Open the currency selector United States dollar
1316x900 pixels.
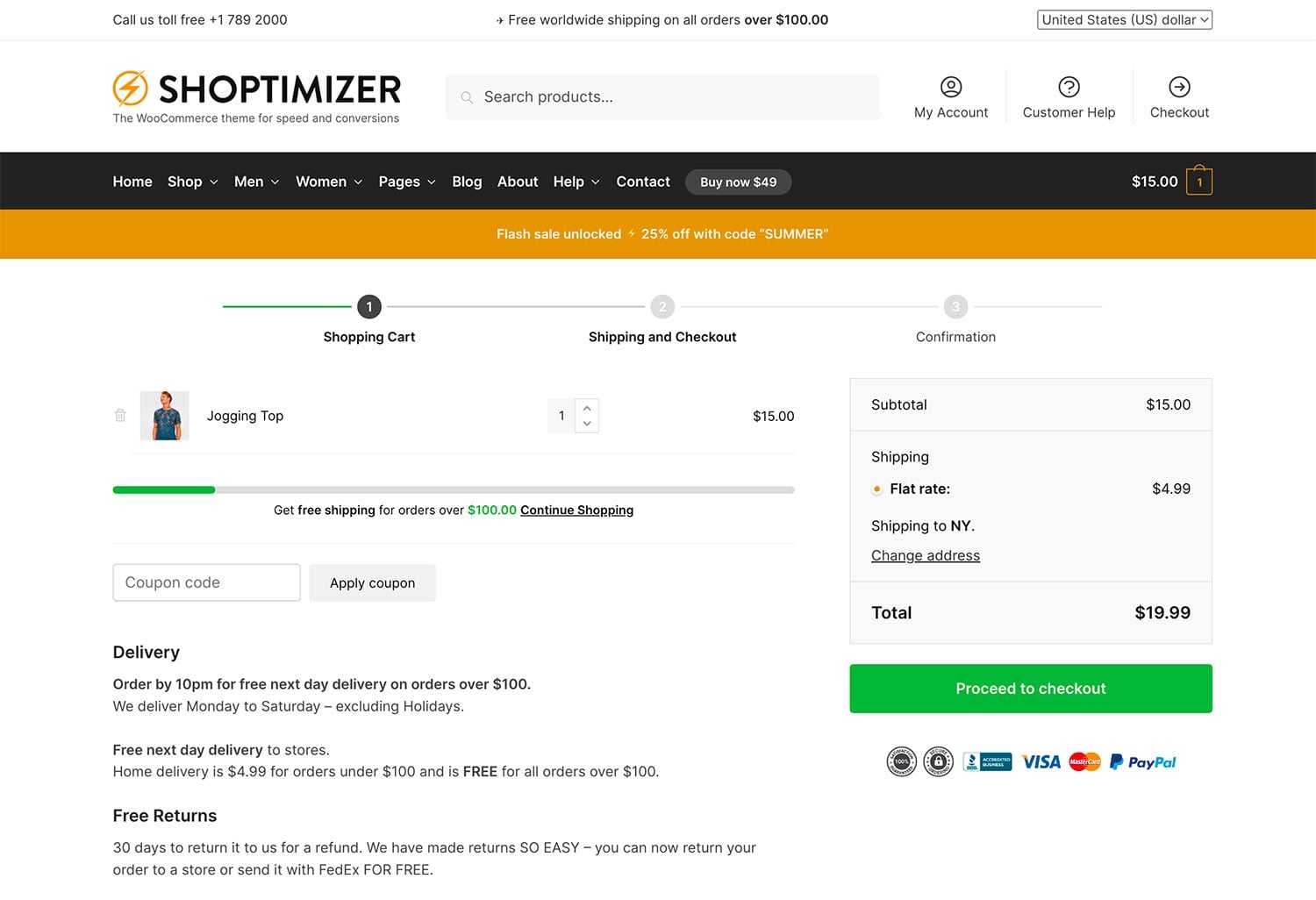pos(1125,19)
